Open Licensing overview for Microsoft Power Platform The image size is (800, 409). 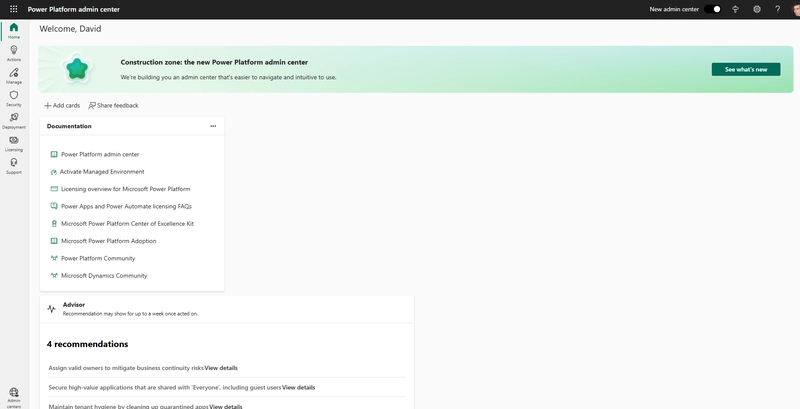click(x=126, y=189)
